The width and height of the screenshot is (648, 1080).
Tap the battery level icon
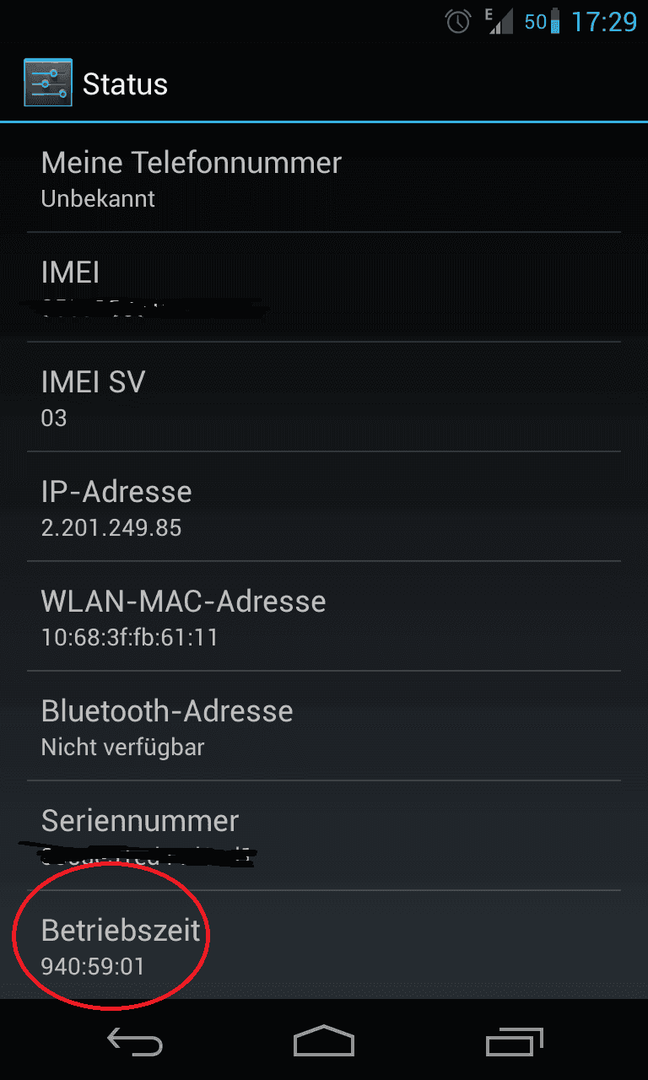point(556,22)
